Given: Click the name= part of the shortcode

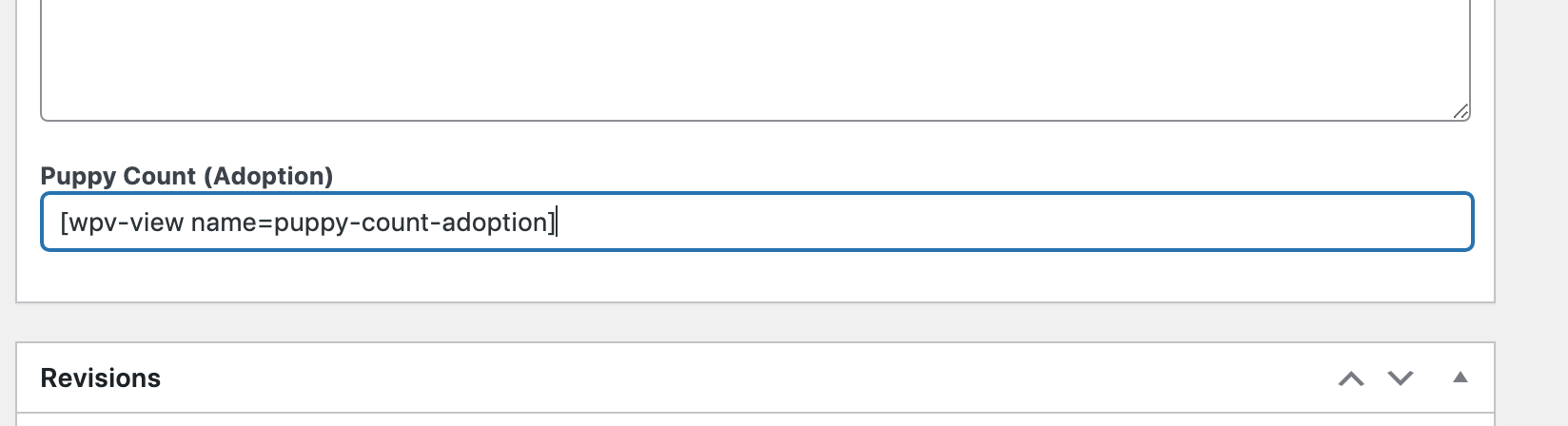Looking at the screenshot, I should pyautogui.click(x=231, y=223).
